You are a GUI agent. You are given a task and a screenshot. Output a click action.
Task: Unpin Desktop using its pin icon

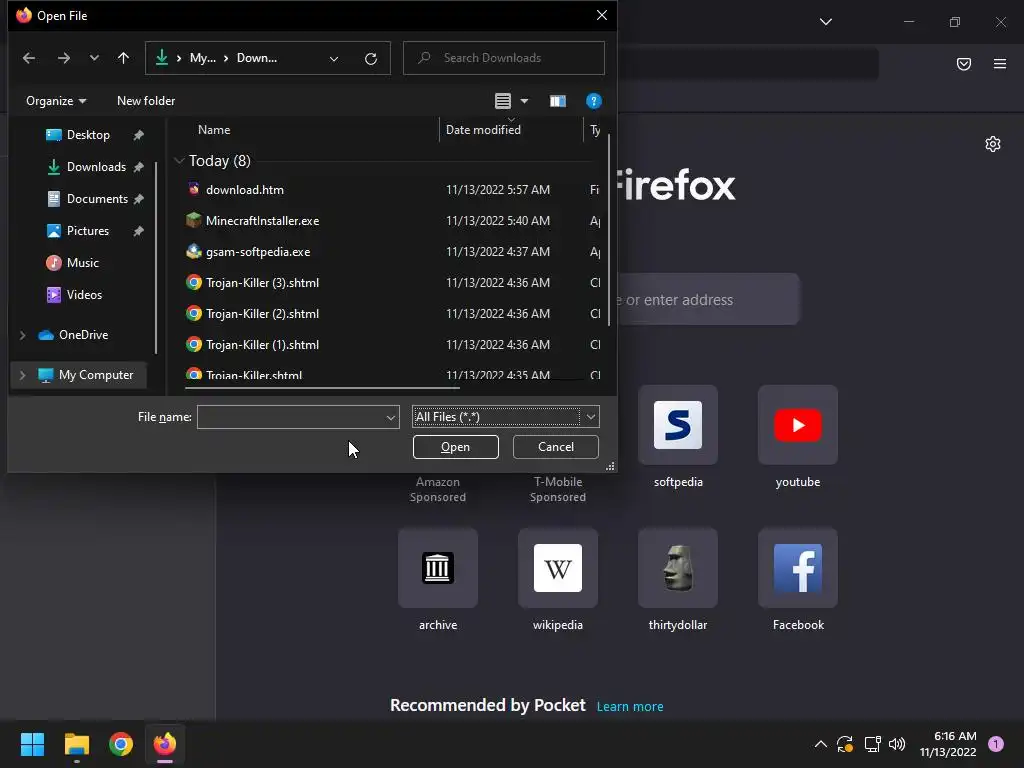pos(138,135)
